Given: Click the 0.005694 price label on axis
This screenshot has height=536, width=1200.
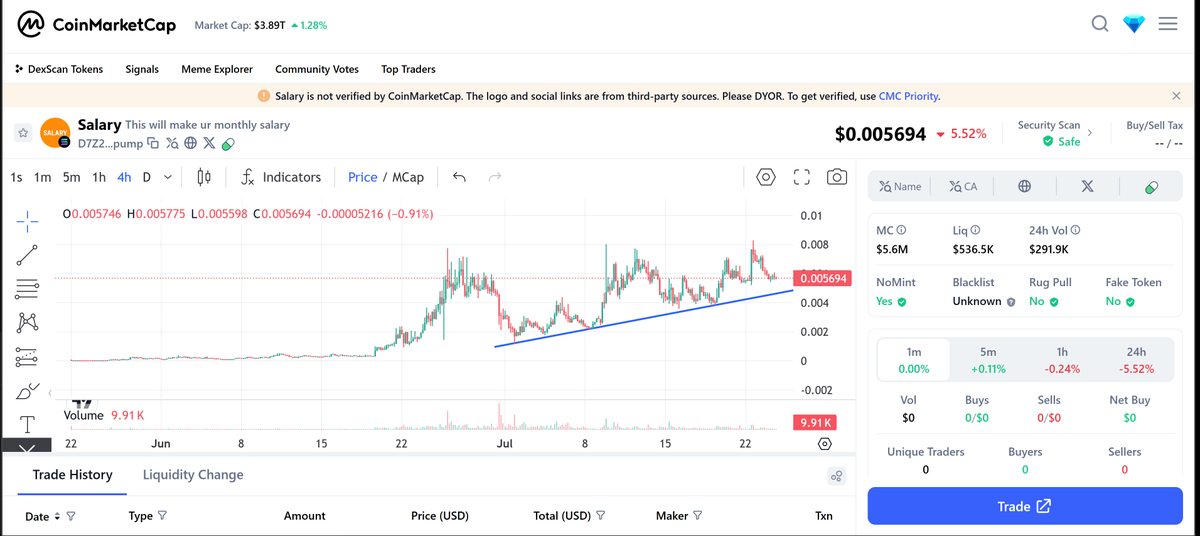Looking at the screenshot, I should [821, 278].
